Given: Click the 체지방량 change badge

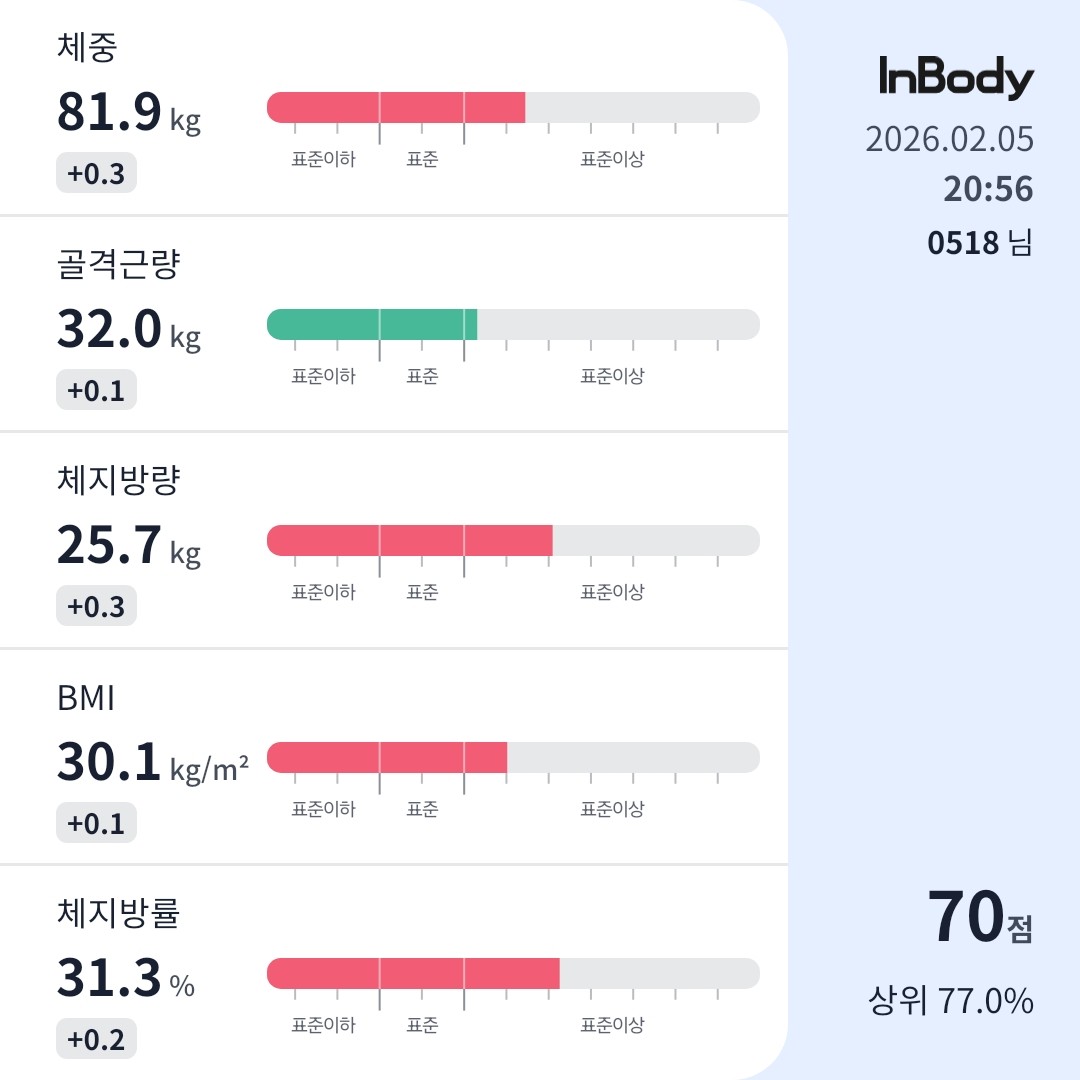Looking at the screenshot, I should pos(96,606).
